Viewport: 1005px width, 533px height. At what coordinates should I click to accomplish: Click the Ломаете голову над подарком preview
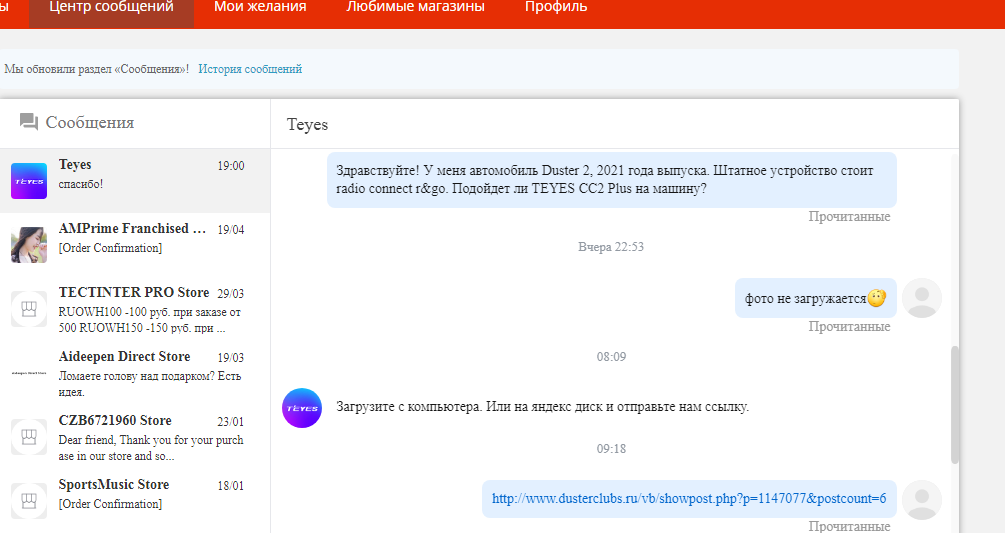(151, 384)
